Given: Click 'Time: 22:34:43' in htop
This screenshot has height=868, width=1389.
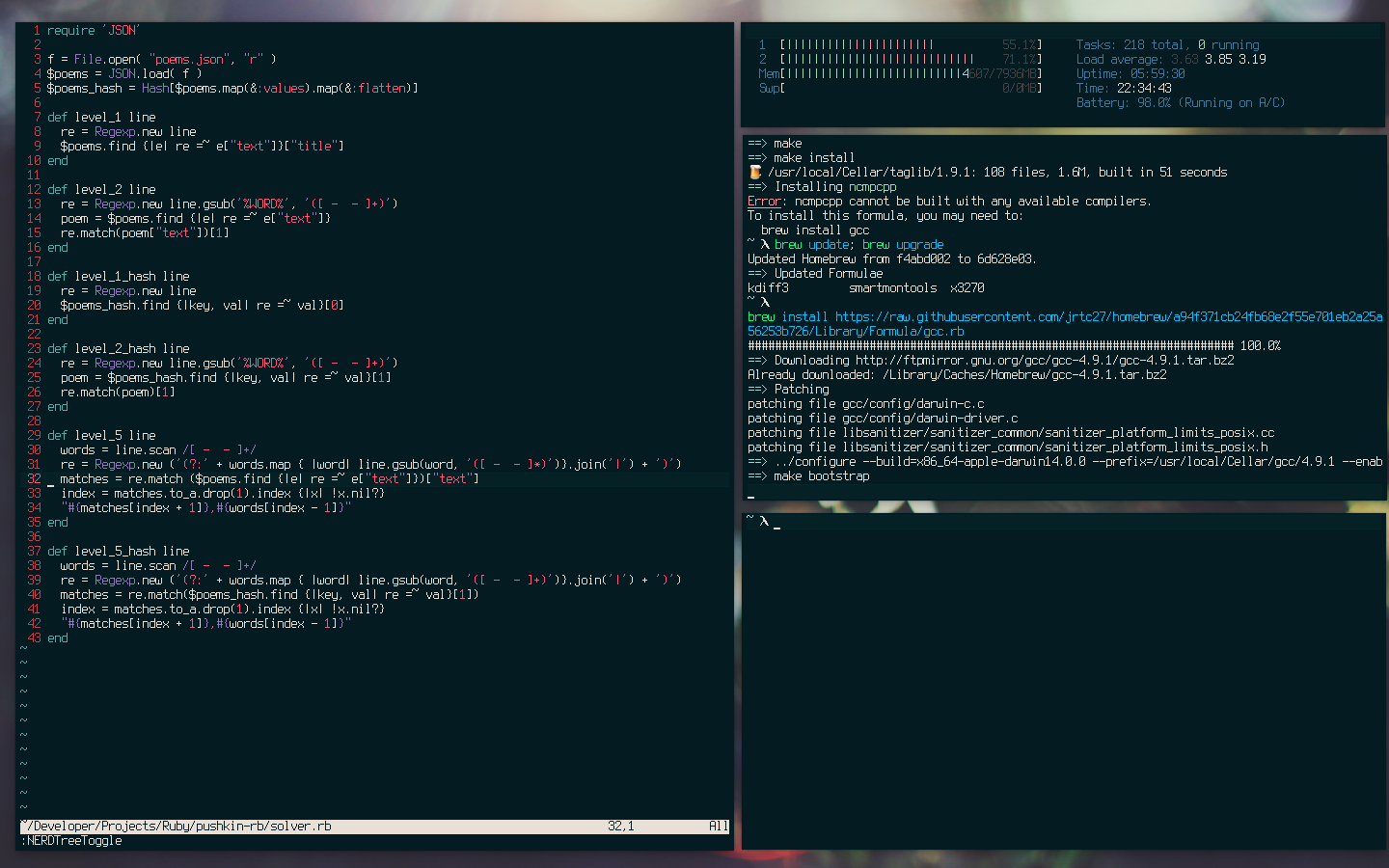Looking at the screenshot, I should pos(1124,88).
